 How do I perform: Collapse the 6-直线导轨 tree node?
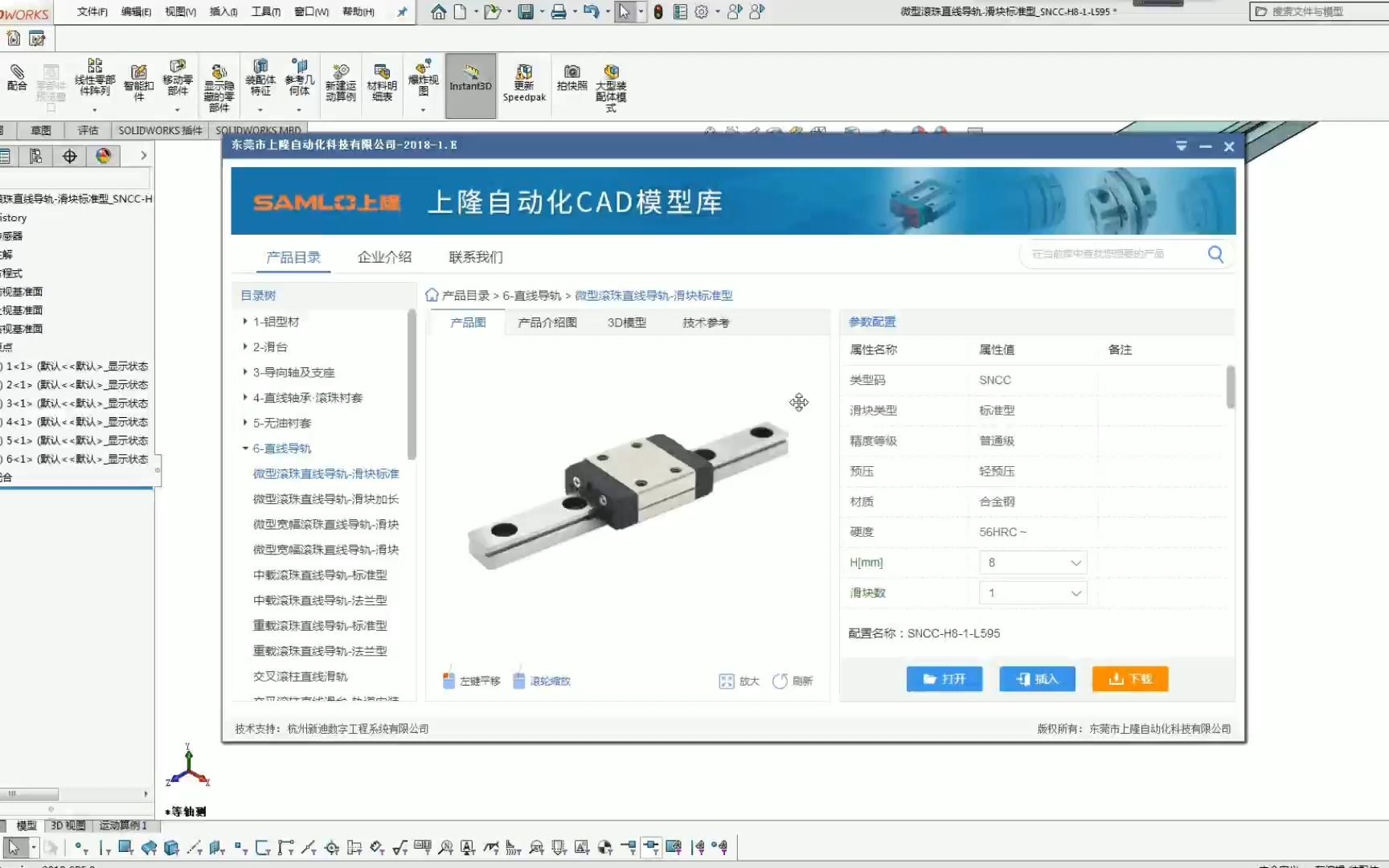pos(245,448)
